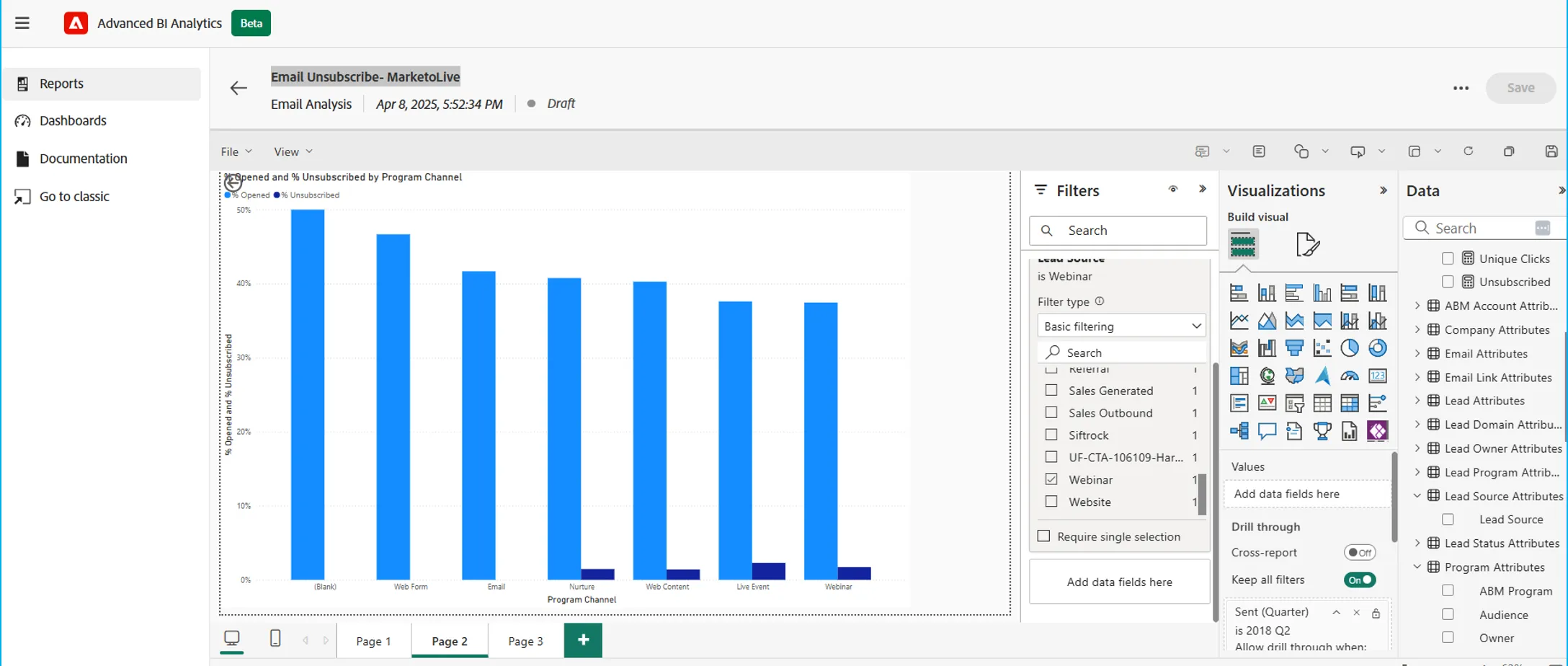Switch to the Page 1 tab
Screen dimensions: 1568x666
pyautogui.click(x=373, y=641)
